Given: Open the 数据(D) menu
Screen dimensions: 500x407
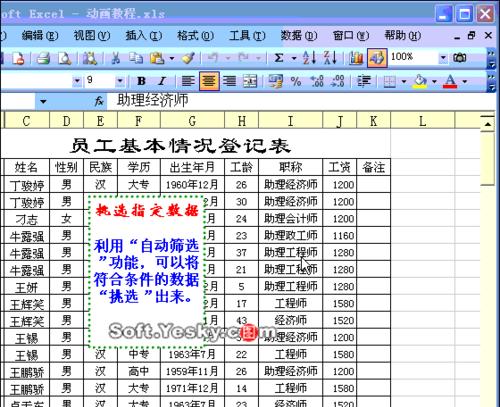Looking at the screenshot, I should 299,35.
